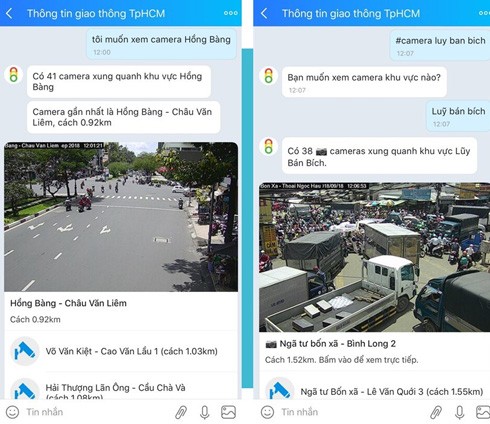Screen dimensions: 490x424
Task: Tap the microphone icon in left chat
Action: [x=204, y=412]
